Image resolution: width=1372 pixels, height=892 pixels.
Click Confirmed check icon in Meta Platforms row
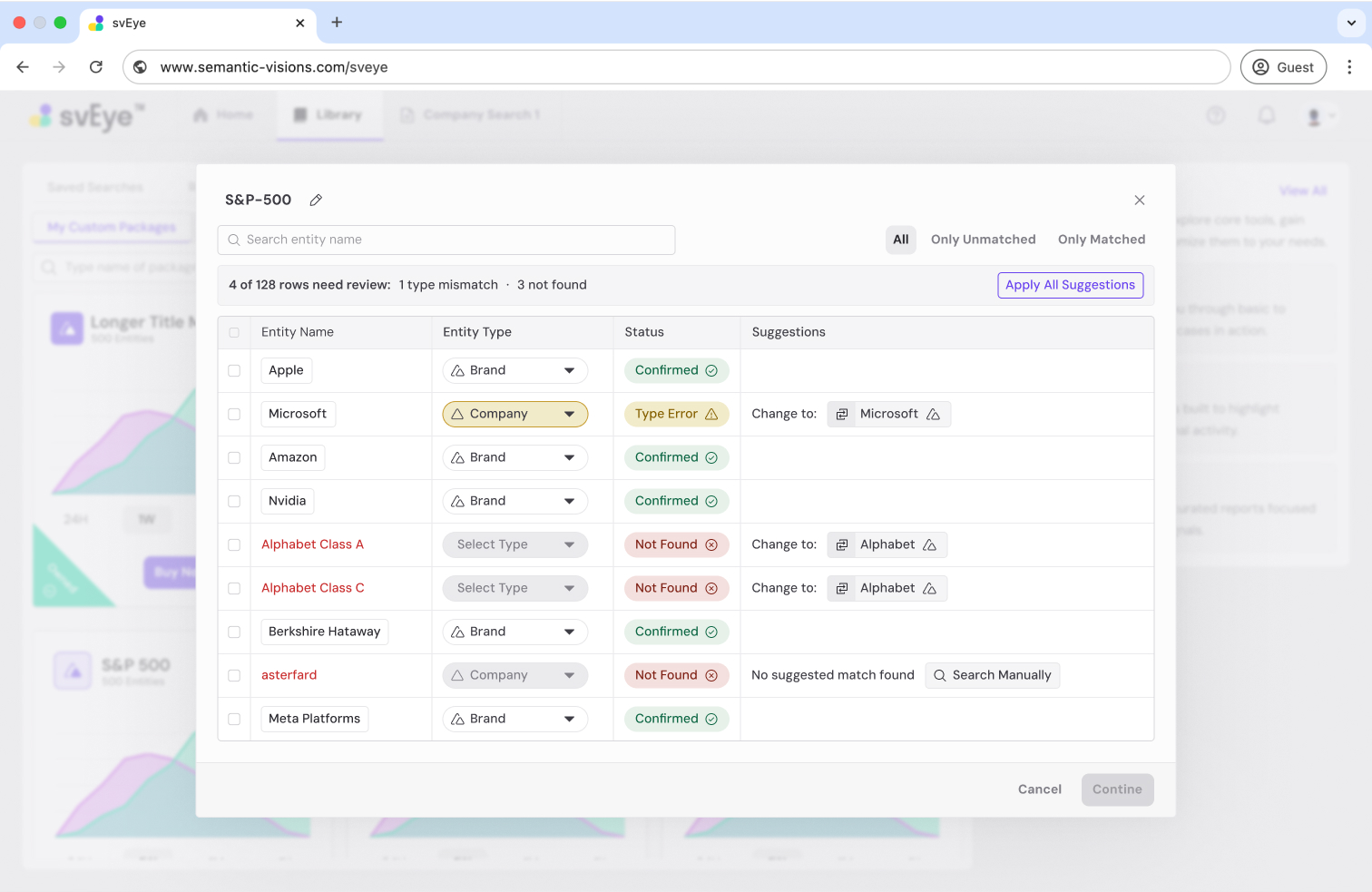711,719
